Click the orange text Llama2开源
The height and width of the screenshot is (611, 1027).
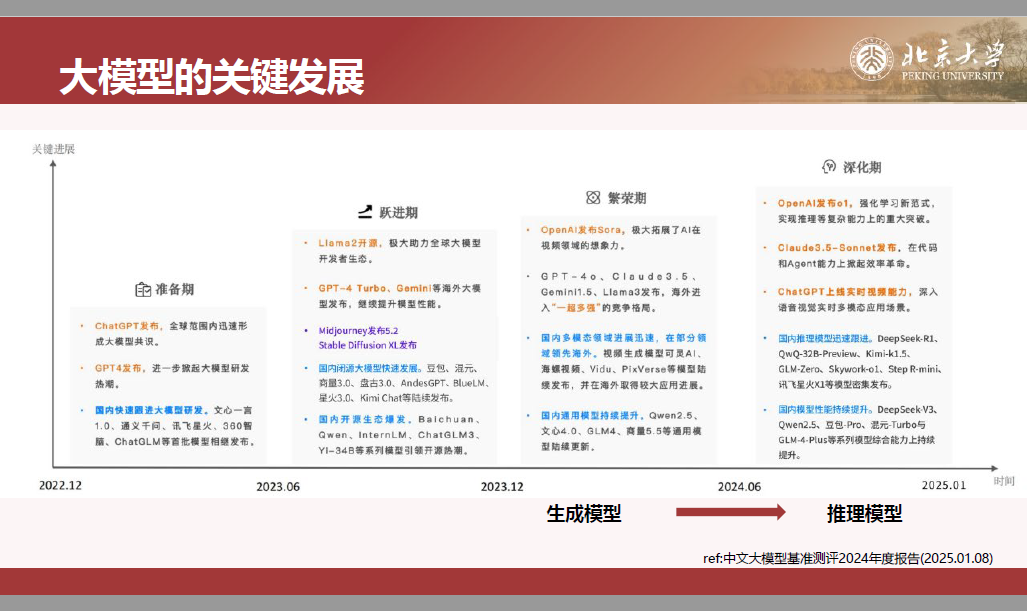click(350, 243)
